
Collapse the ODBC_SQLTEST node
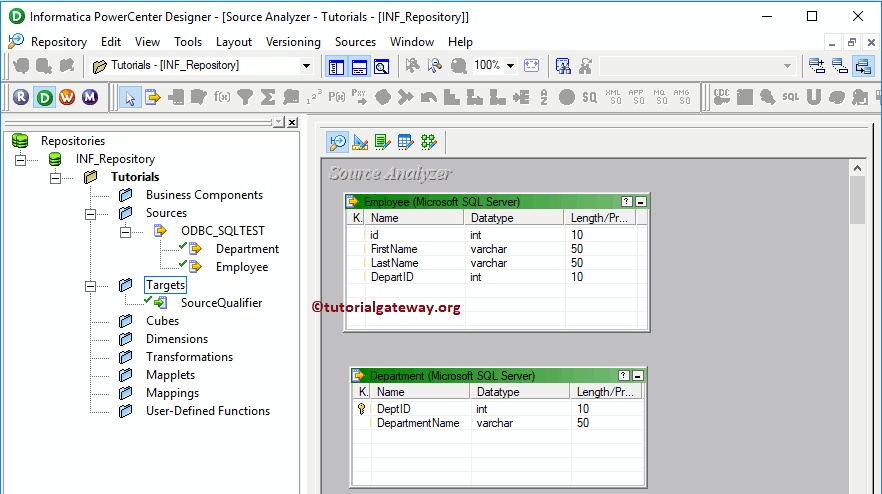[125, 232]
